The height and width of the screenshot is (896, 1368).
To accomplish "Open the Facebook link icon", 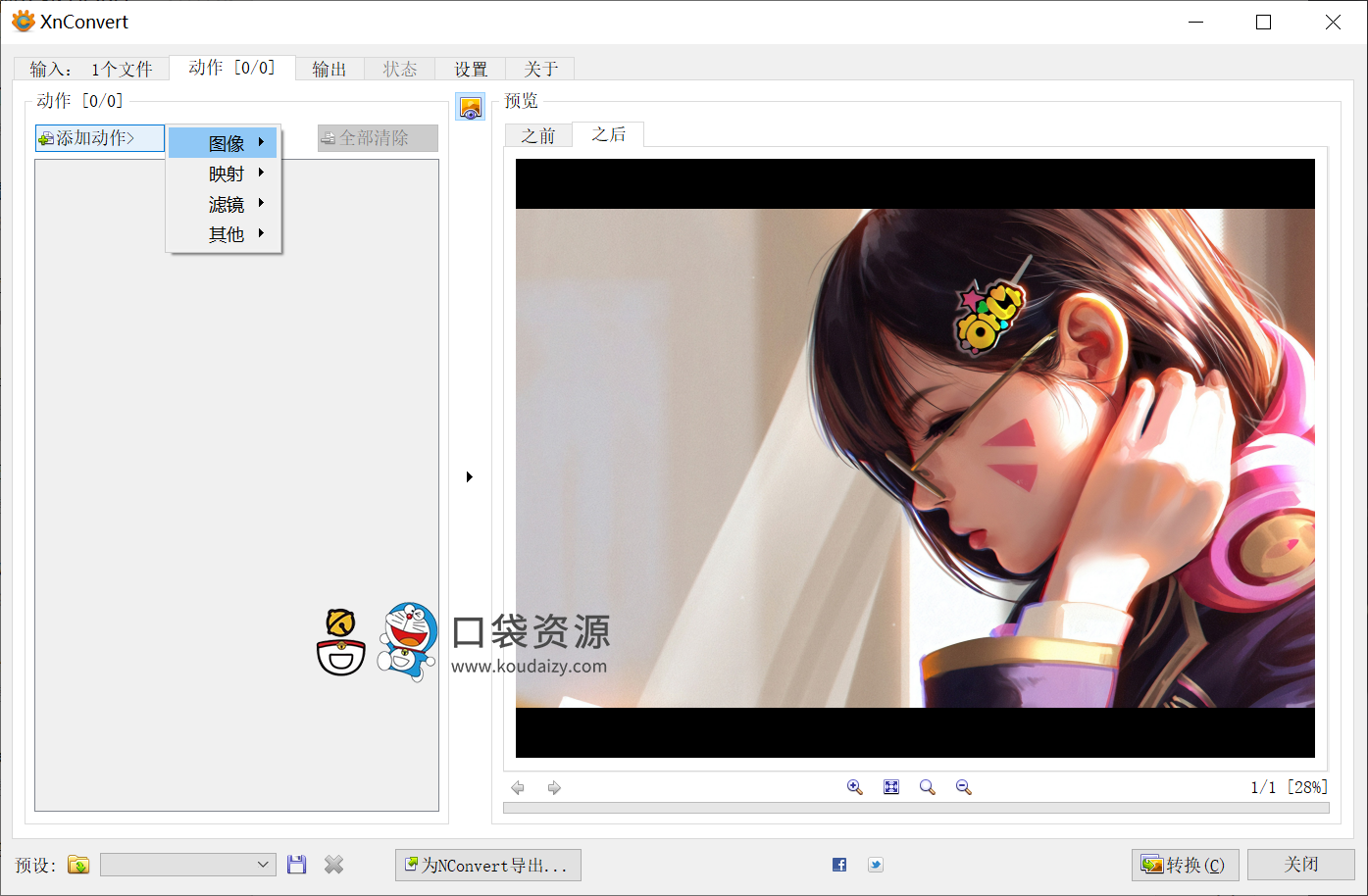I will click(839, 865).
